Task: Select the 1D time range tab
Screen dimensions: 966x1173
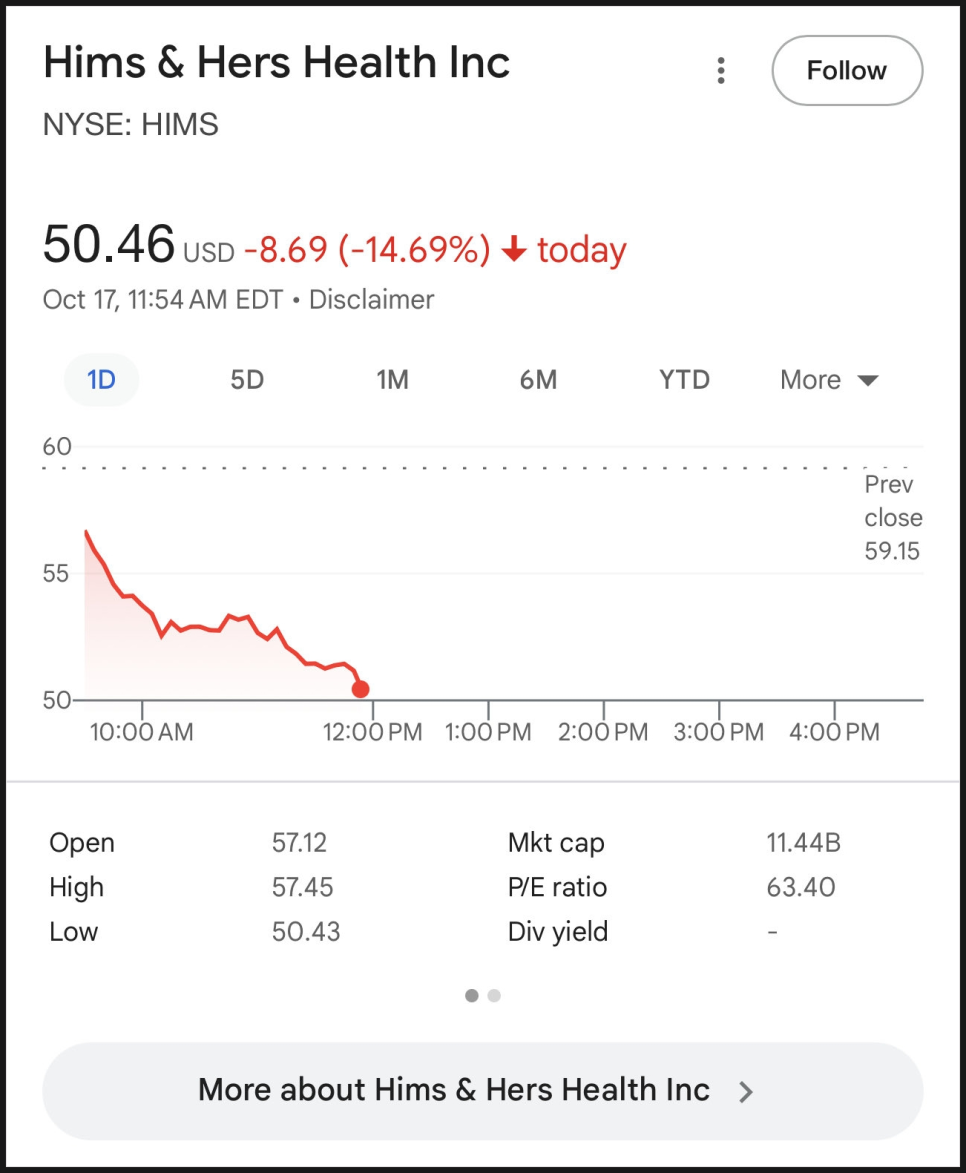Action: (x=101, y=380)
